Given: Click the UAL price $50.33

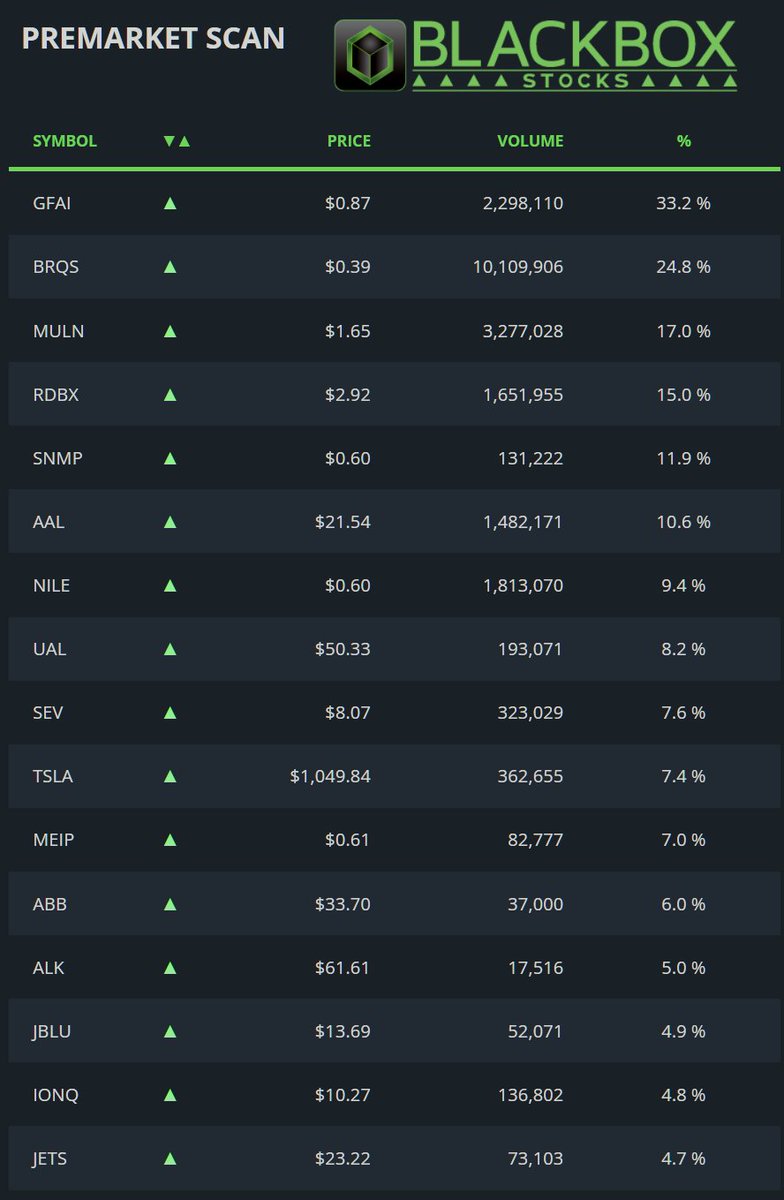Looking at the screenshot, I should click(x=341, y=649).
